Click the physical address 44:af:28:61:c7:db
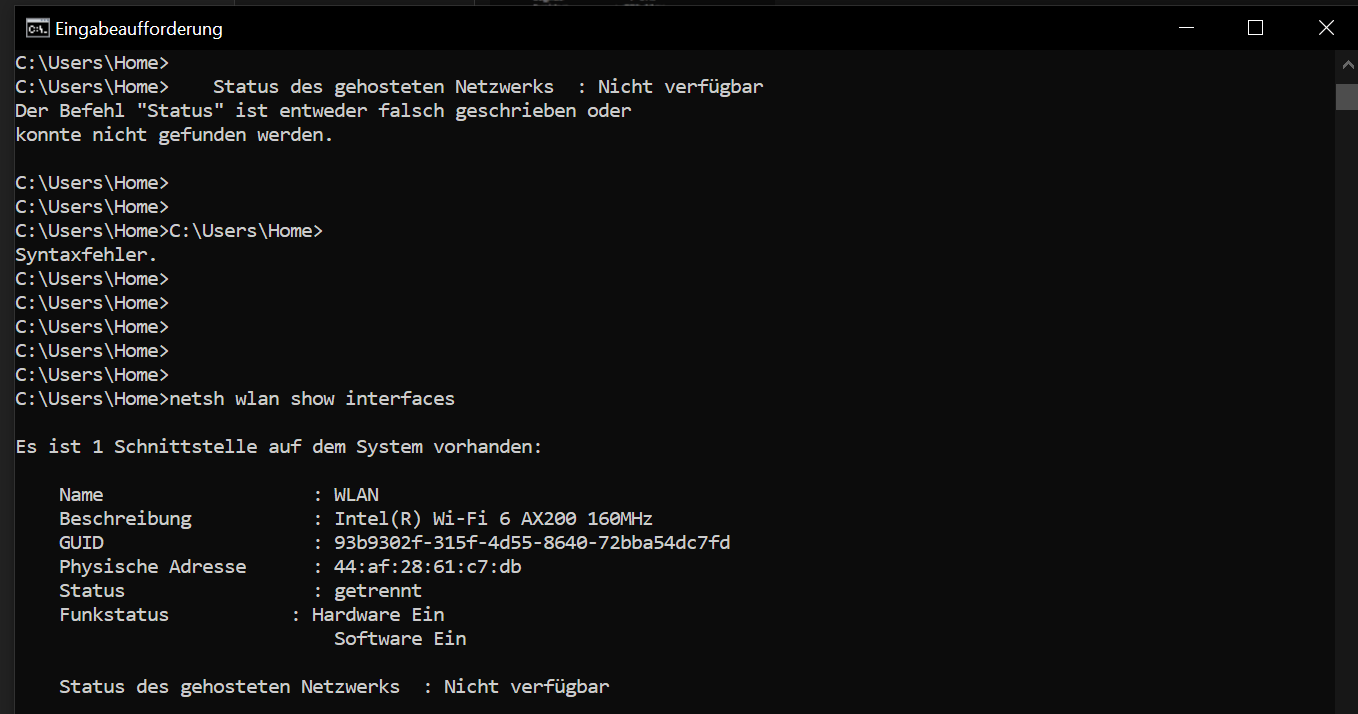This screenshot has width=1358, height=714. 428,567
